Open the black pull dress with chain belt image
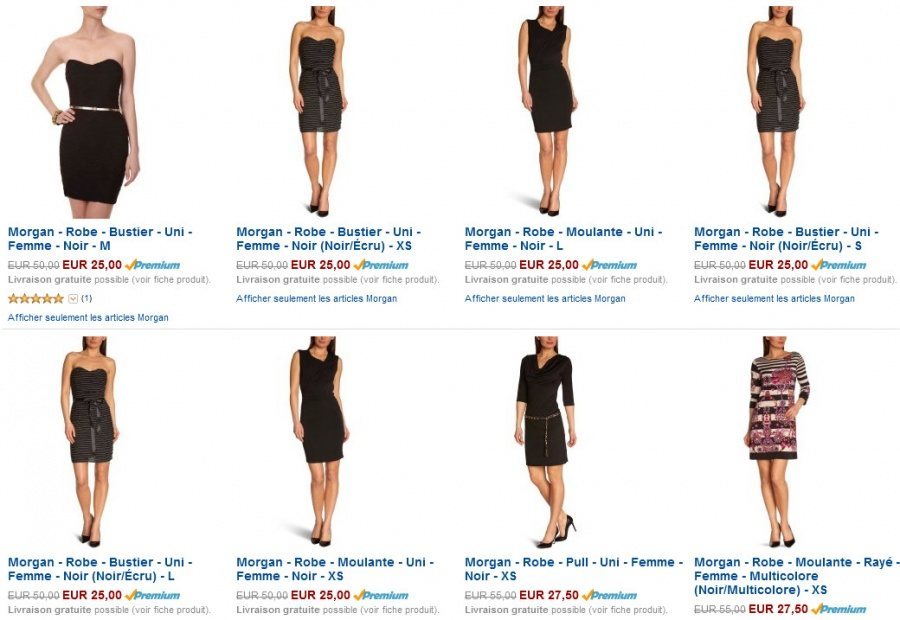The height and width of the screenshot is (620, 900). [545, 441]
